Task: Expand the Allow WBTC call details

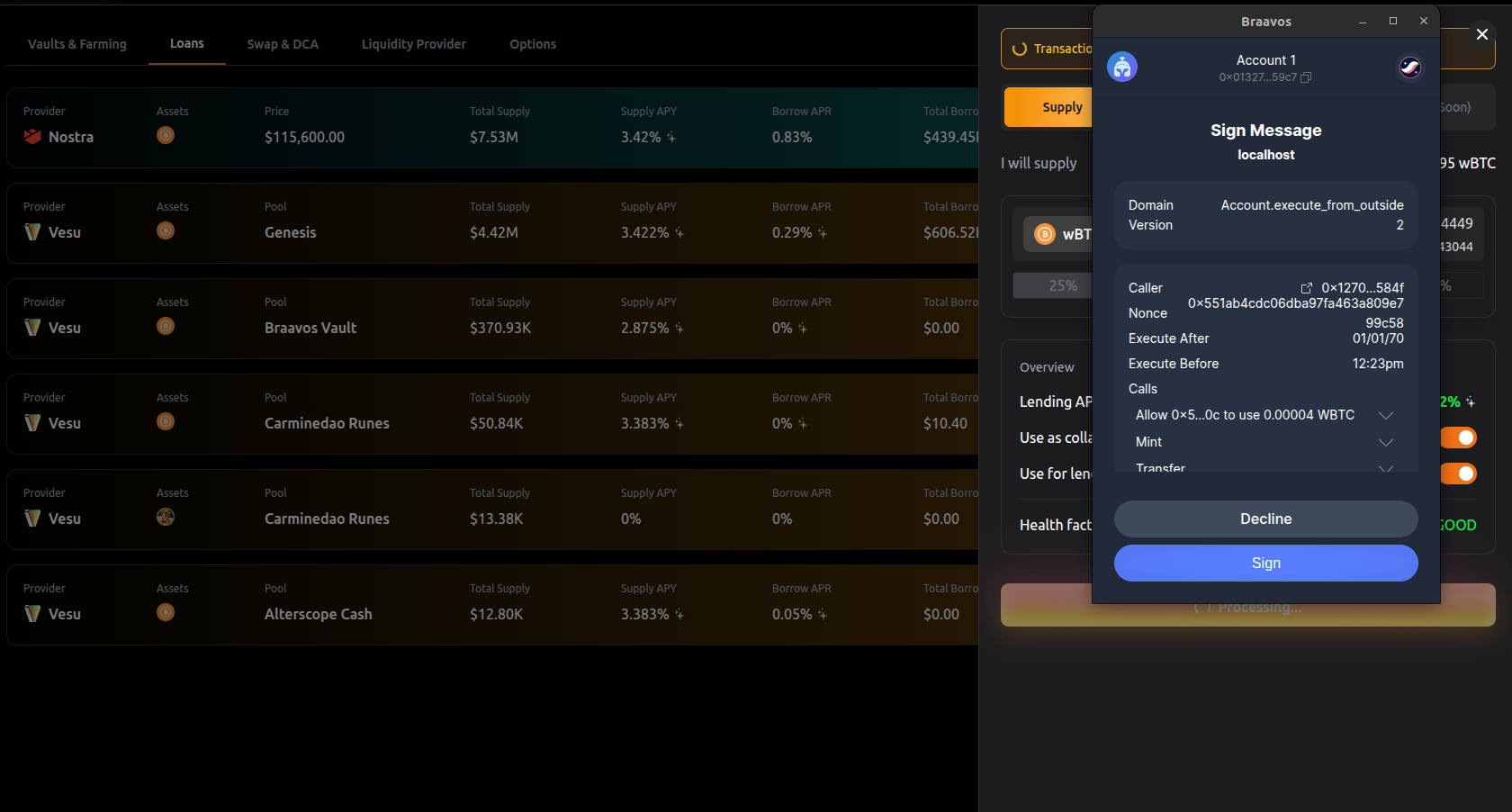Action: (x=1386, y=415)
